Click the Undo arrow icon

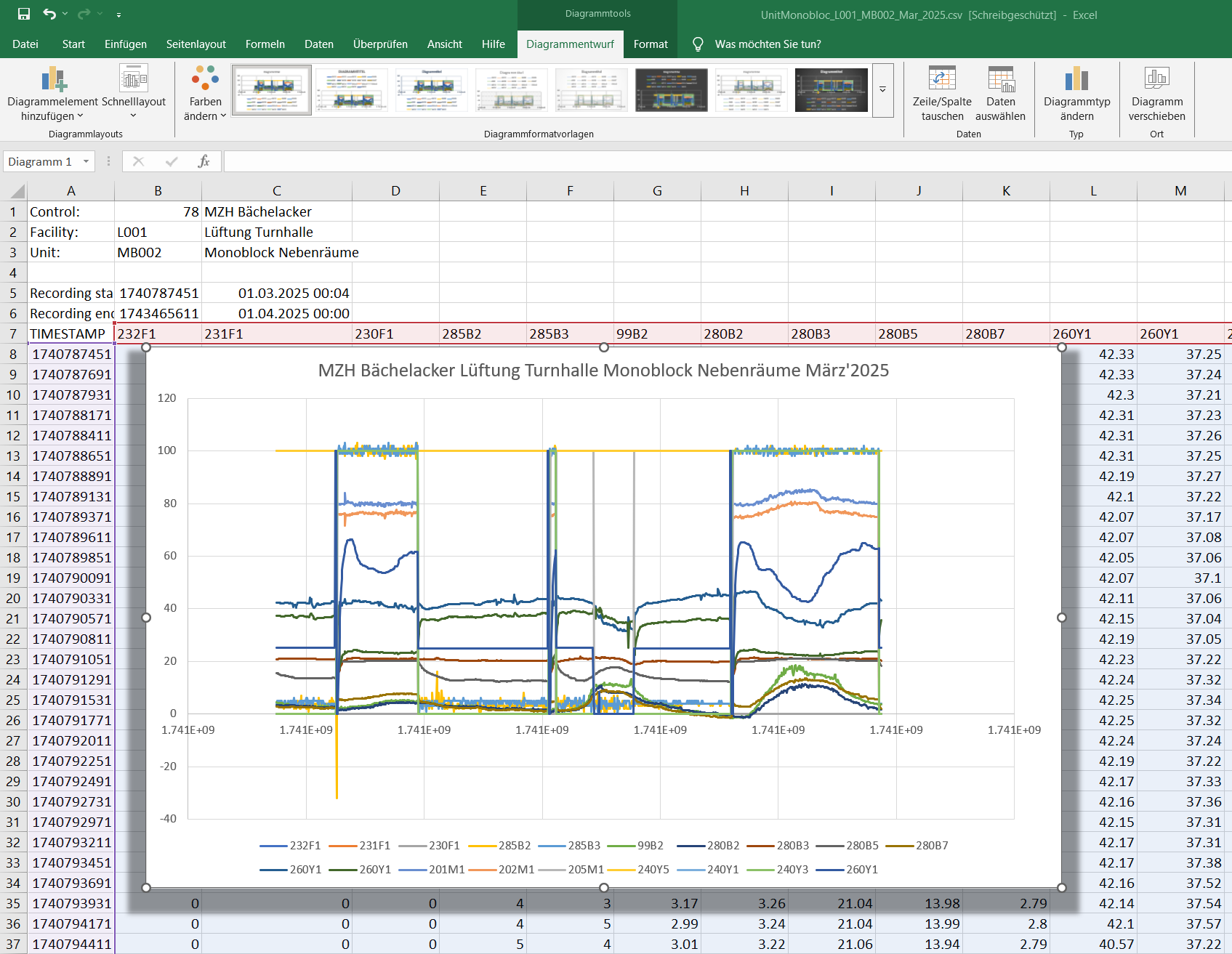tap(49, 15)
